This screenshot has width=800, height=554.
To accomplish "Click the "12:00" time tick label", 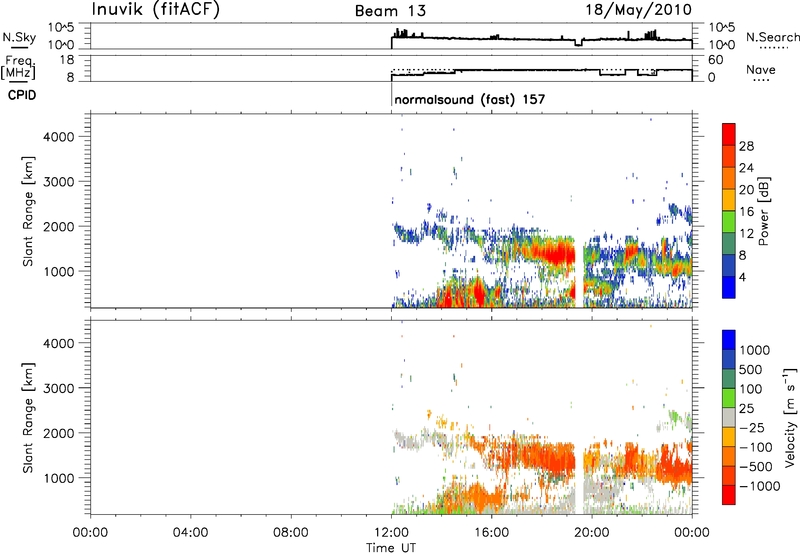I will [391, 533].
